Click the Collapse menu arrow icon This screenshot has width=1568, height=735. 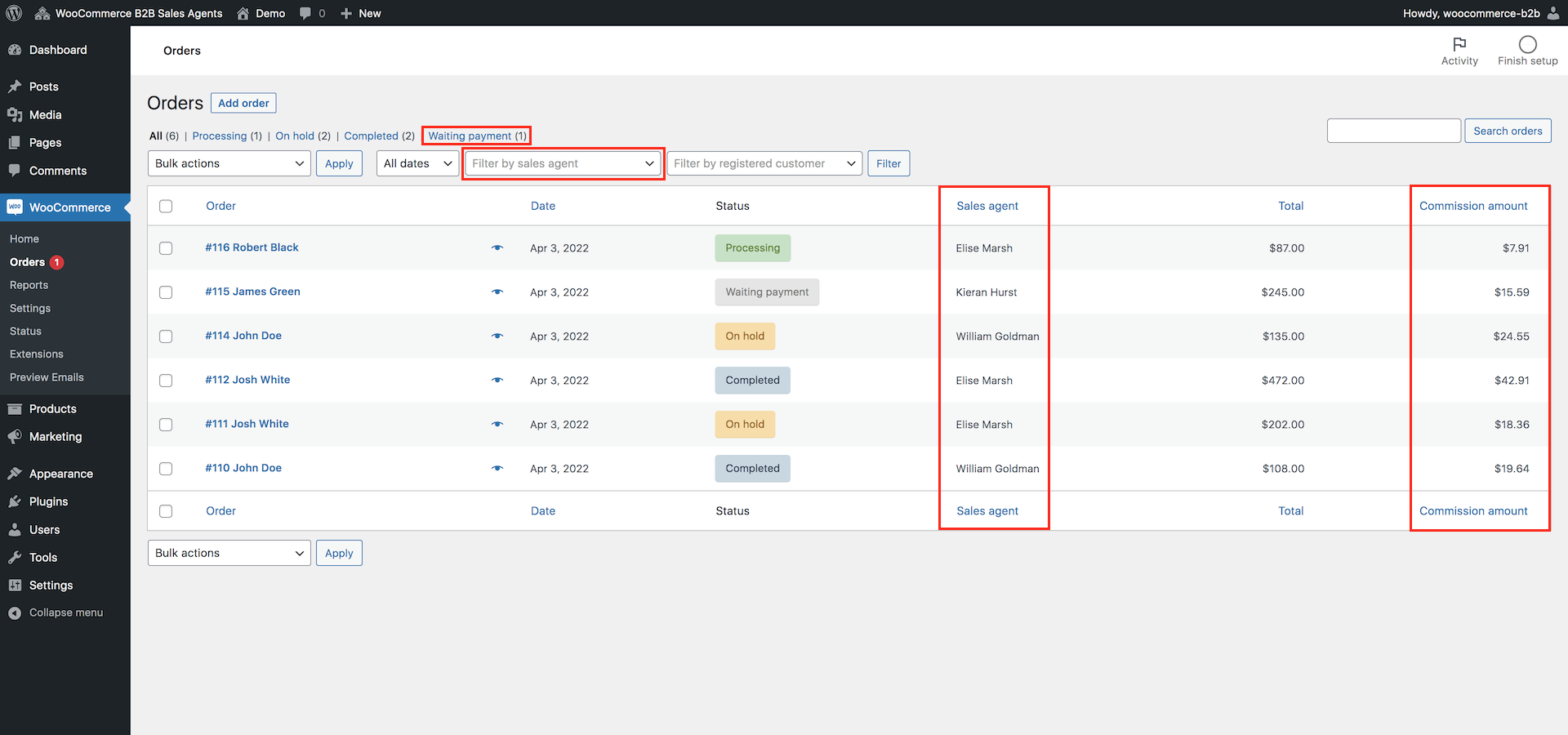15,612
